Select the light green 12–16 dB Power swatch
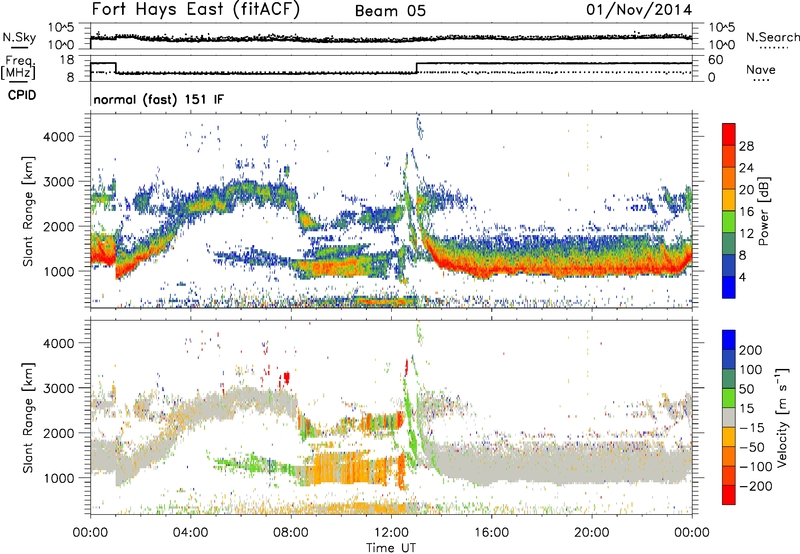 point(729,222)
